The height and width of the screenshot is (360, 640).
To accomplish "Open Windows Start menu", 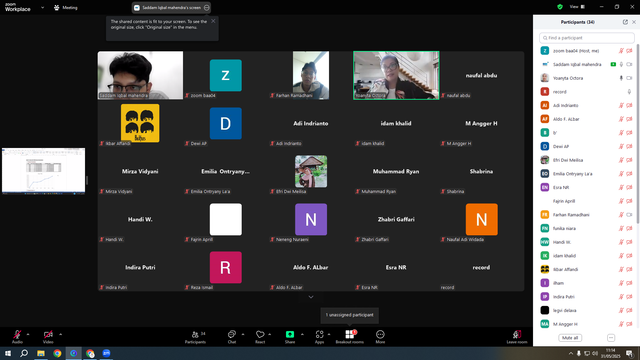I will pos(8,353).
